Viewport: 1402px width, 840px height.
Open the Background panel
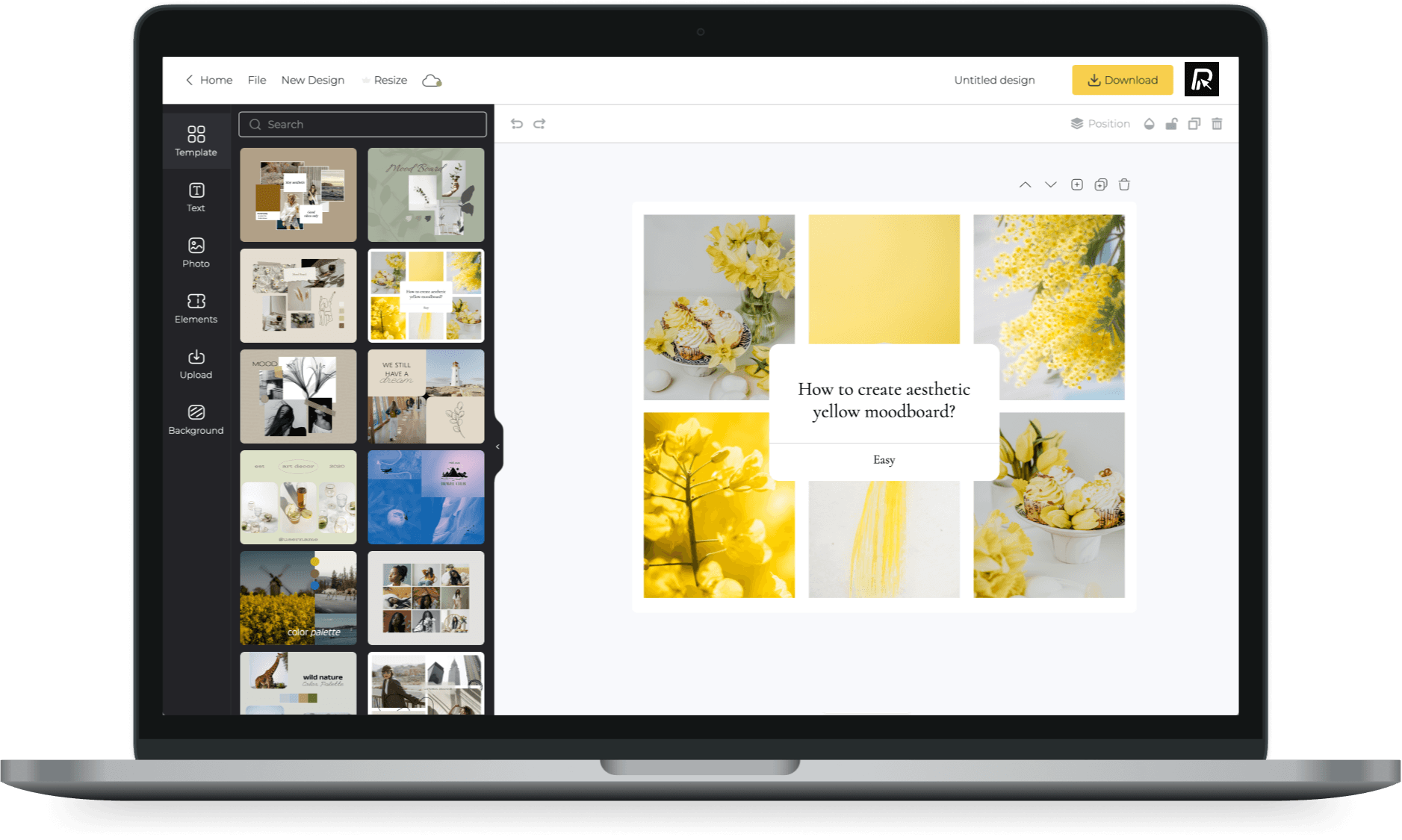click(x=196, y=420)
